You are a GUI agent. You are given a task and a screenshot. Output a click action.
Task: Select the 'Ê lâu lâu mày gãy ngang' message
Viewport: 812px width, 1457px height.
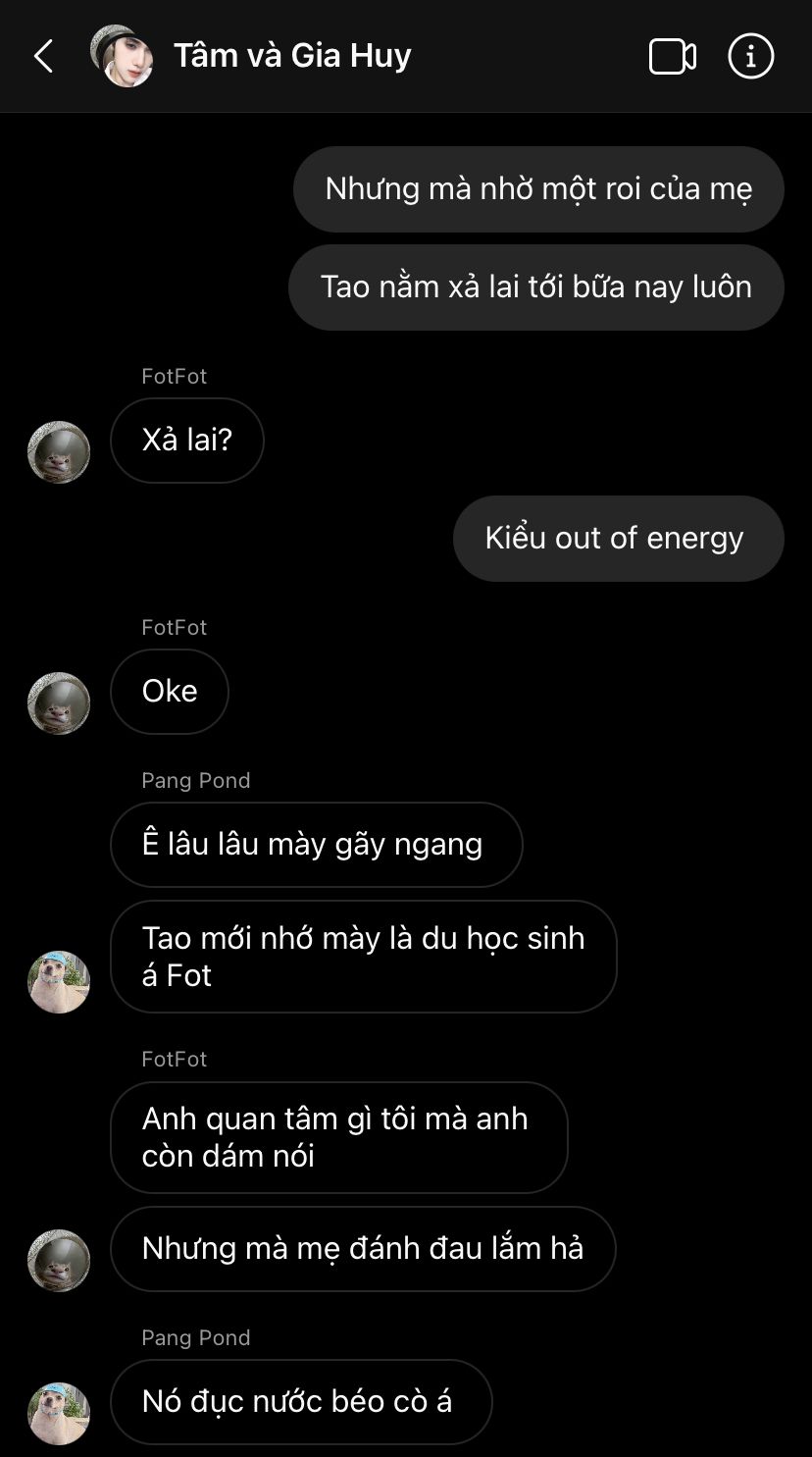[317, 845]
